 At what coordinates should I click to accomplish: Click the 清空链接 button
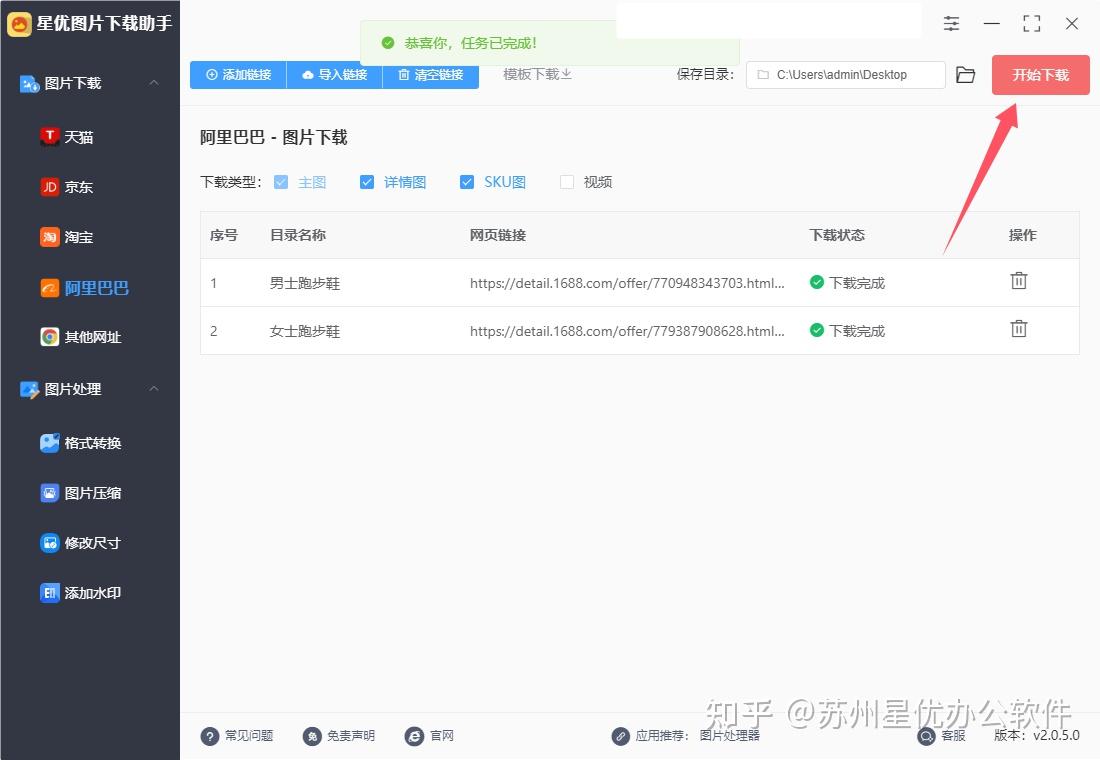click(x=430, y=74)
